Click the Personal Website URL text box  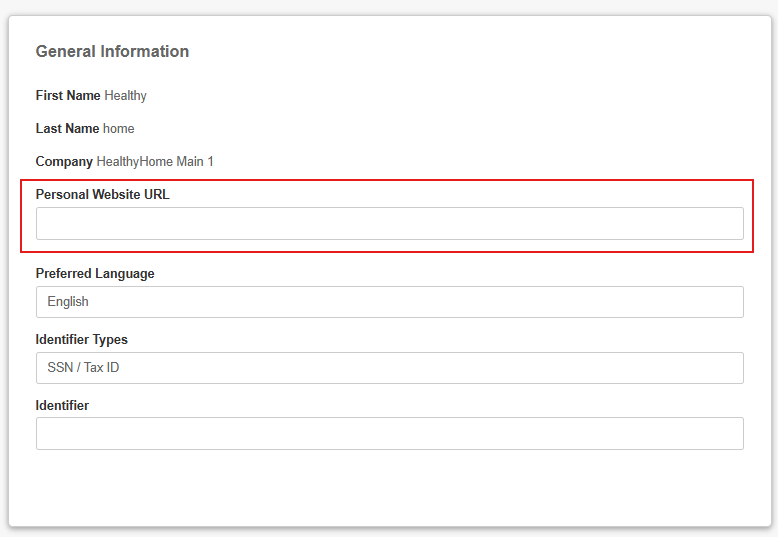pos(389,223)
